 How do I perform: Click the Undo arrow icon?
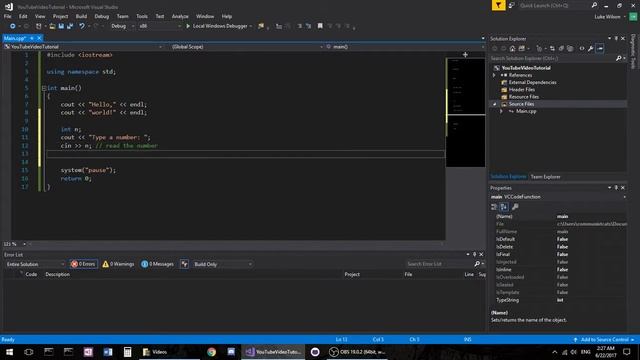(82, 26)
